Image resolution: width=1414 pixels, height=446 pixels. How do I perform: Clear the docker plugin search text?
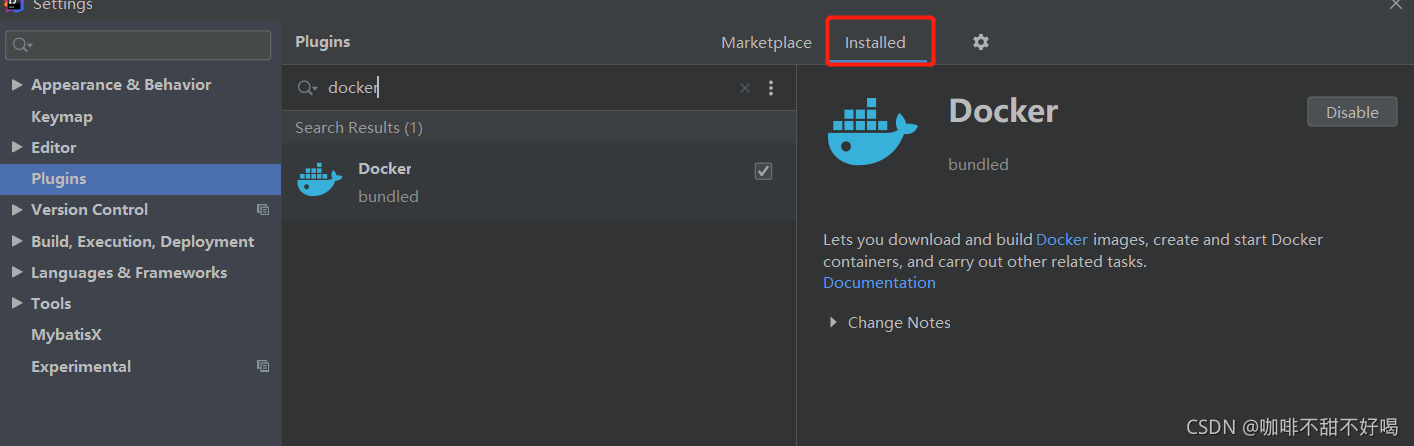point(745,88)
